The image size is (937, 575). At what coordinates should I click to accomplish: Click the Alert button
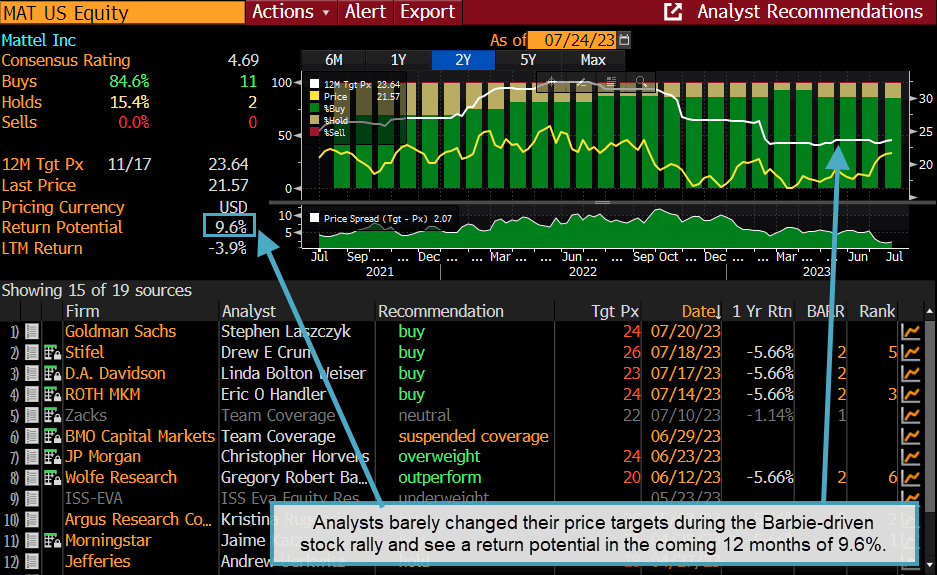tap(365, 12)
